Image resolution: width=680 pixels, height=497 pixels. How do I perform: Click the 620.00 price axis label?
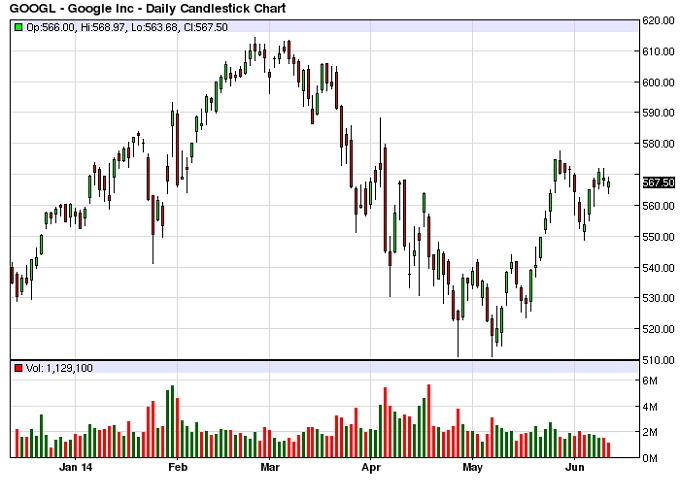pyautogui.click(x=658, y=20)
